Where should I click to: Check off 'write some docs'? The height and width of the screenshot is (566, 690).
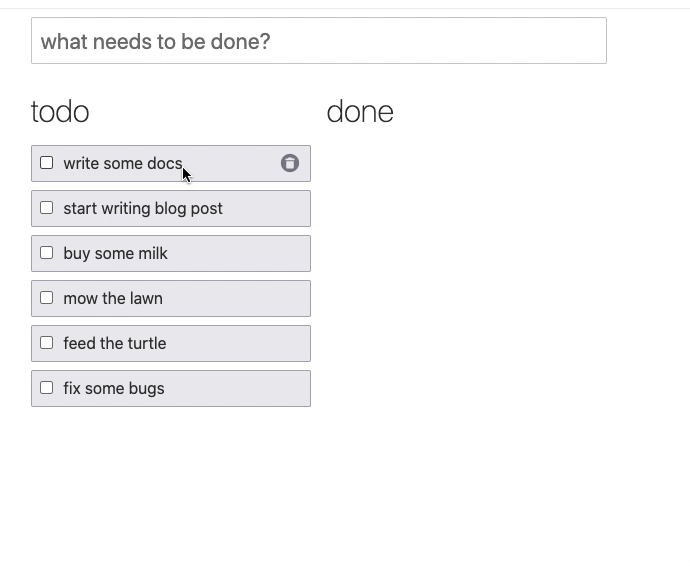(47, 163)
